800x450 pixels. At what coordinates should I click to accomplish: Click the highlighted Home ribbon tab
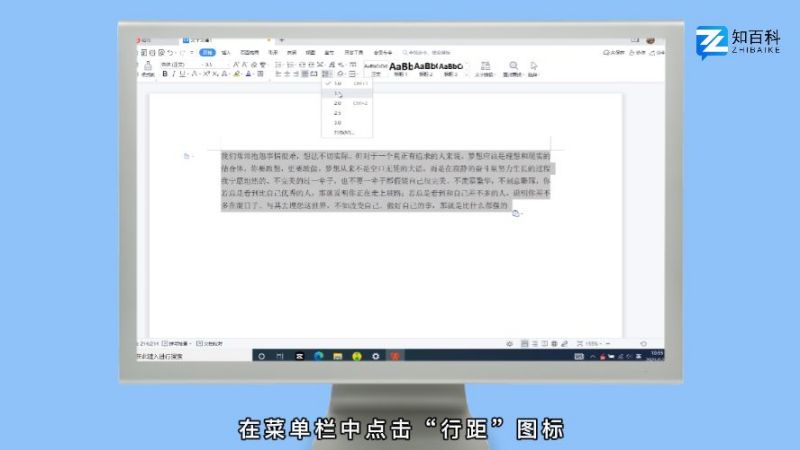point(207,52)
